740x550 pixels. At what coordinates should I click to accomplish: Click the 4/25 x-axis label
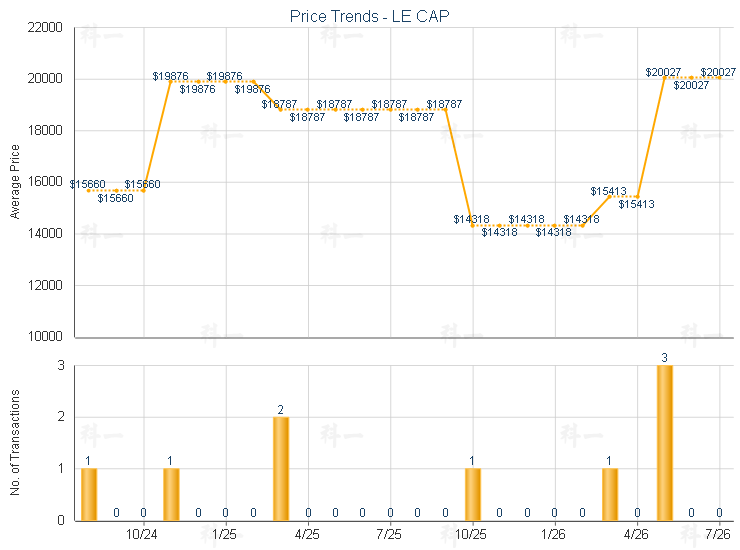(307, 534)
